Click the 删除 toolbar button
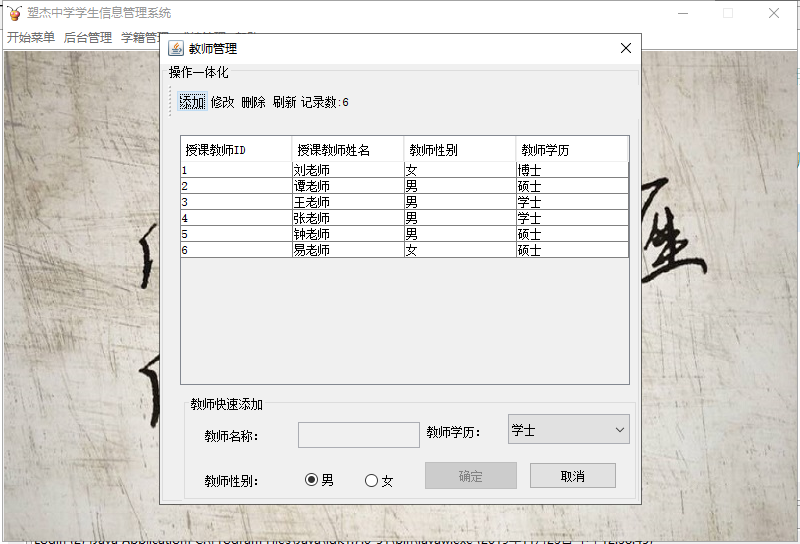This screenshot has height=544, width=800. click(254, 102)
